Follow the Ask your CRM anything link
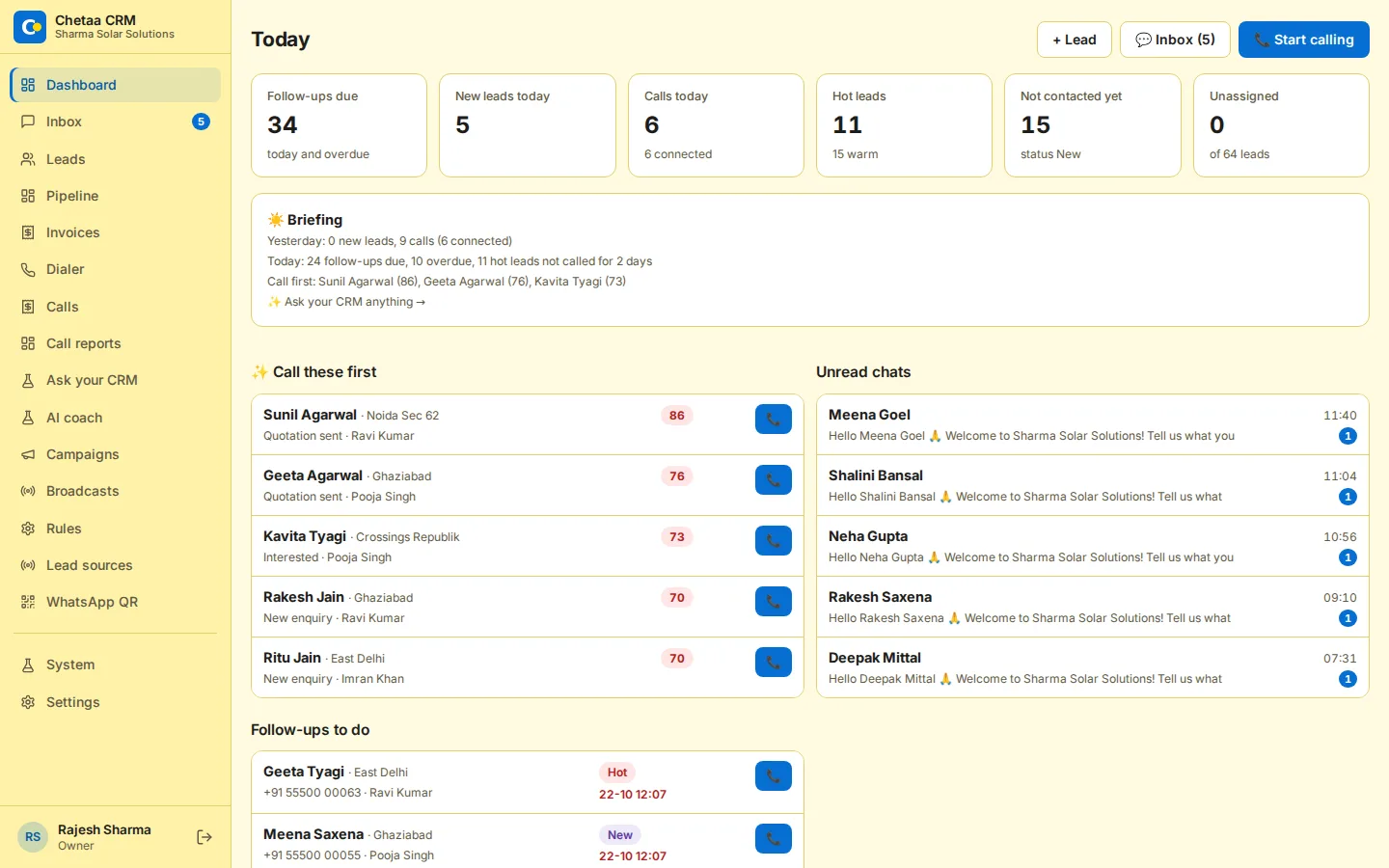The image size is (1389, 868). 346,302
